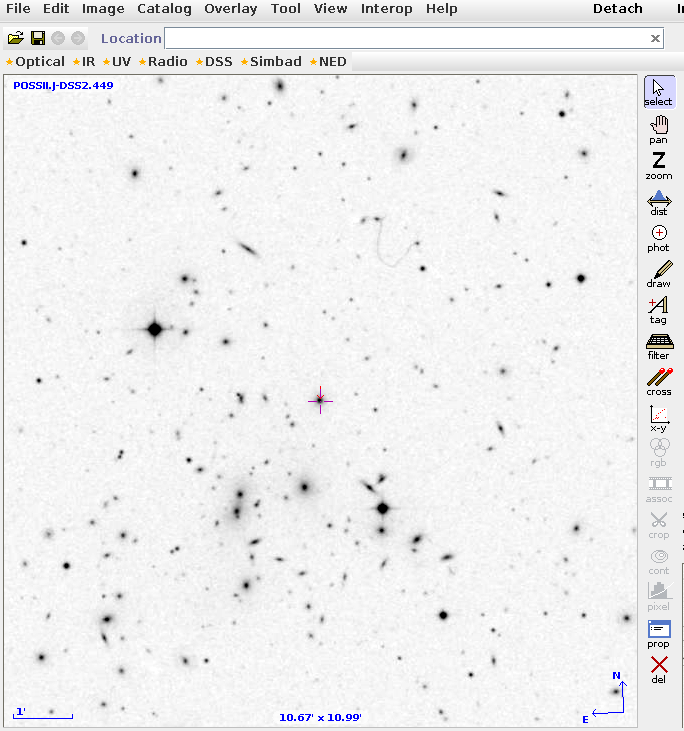The width and height of the screenshot is (684, 731).
Task: Launch the cross match tool
Action: click(658, 380)
